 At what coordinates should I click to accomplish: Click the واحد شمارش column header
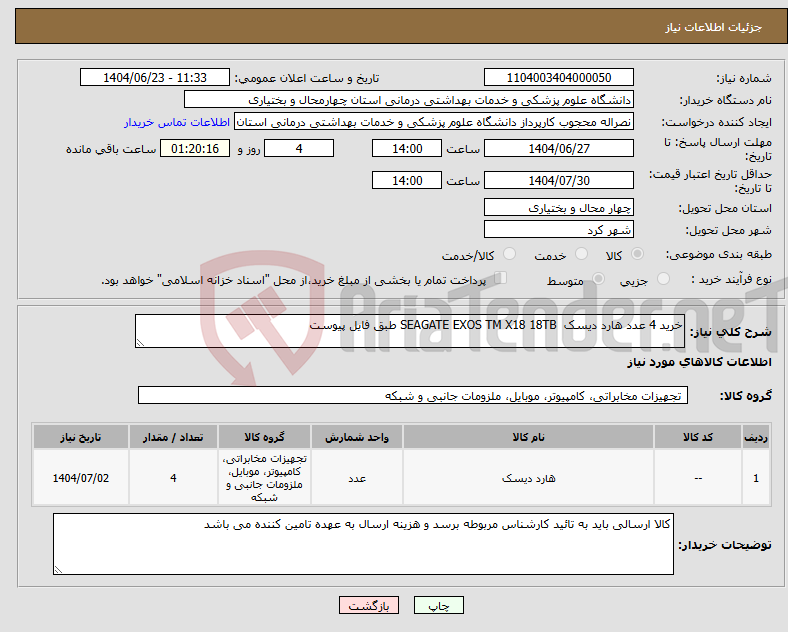click(x=357, y=437)
